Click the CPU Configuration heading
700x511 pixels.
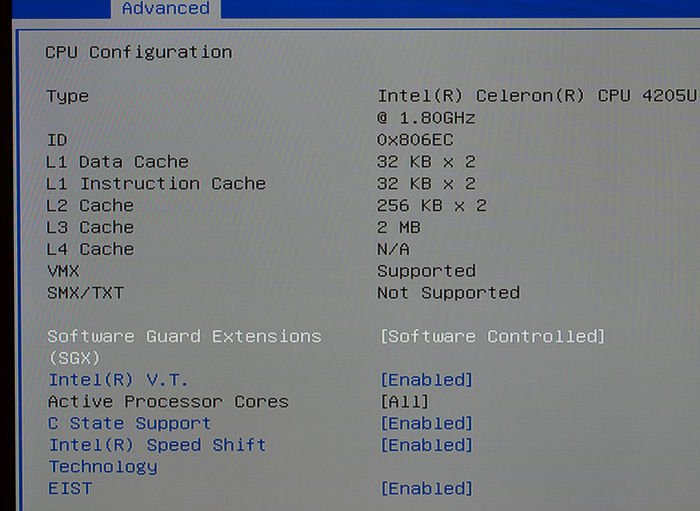[x=139, y=52]
